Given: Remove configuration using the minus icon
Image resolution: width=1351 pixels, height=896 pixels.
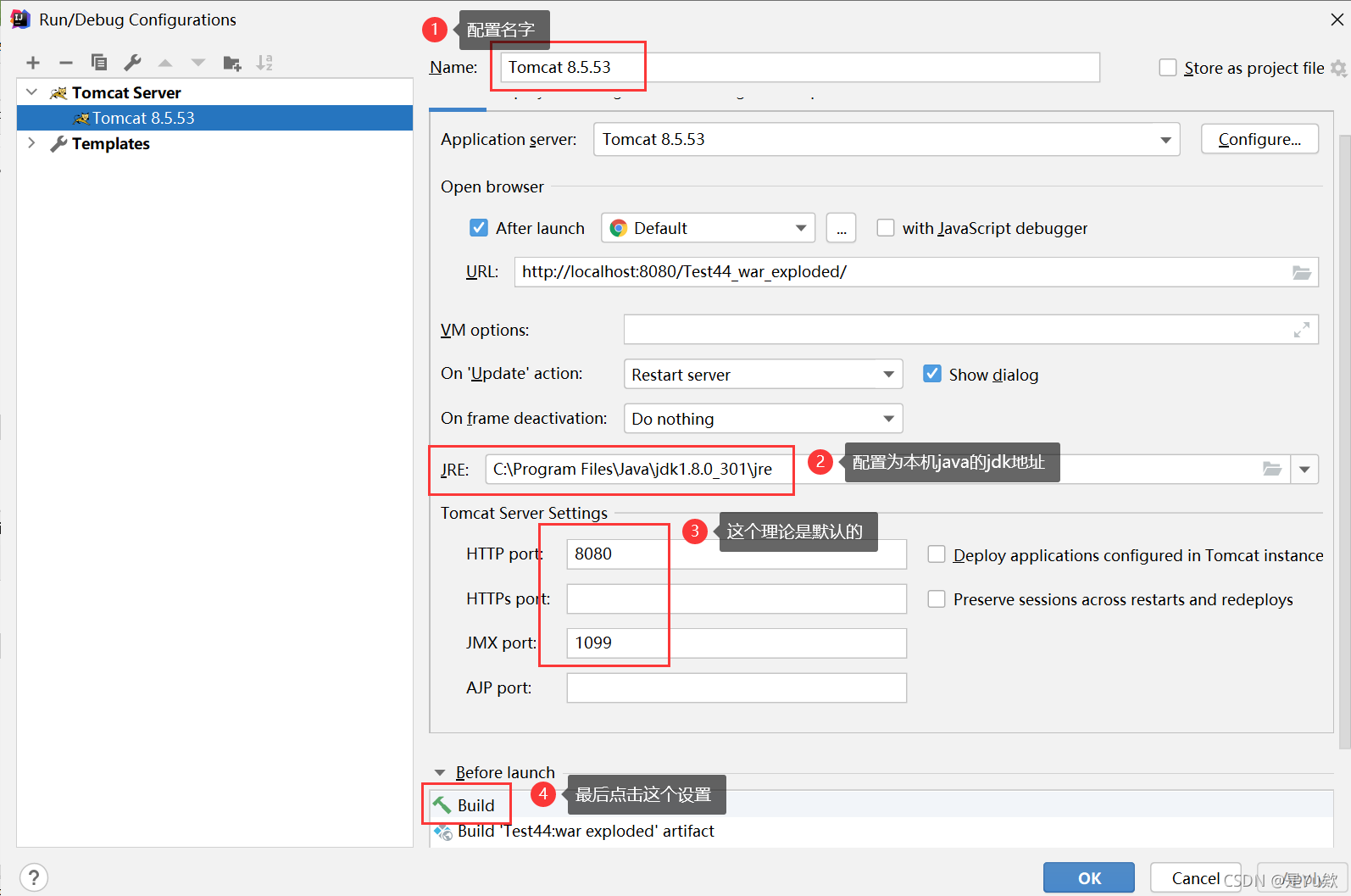Looking at the screenshot, I should 66,63.
